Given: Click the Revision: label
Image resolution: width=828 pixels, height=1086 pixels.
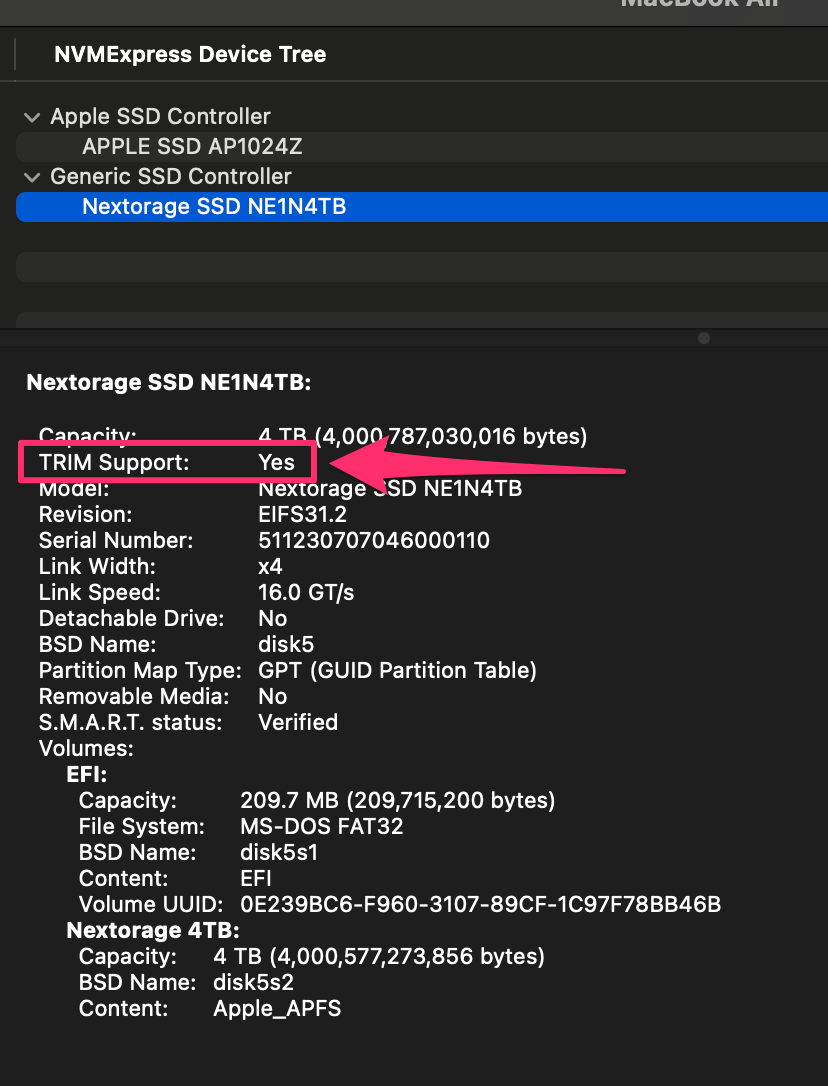Looking at the screenshot, I should point(85,515).
